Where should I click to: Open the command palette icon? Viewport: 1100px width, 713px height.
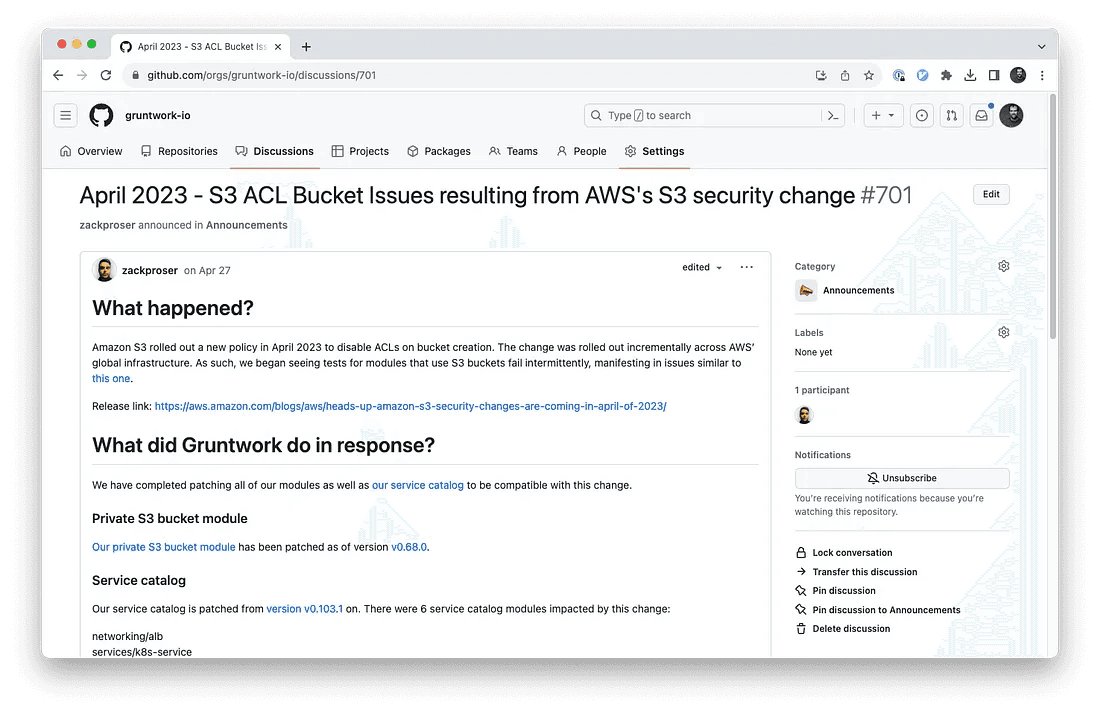pyautogui.click(x=833, y=115)
